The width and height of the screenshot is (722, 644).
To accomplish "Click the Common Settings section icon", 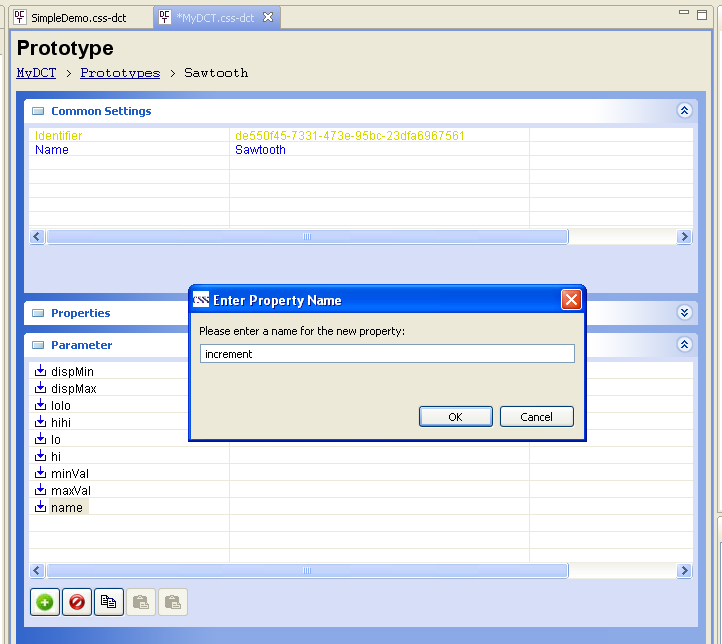I will (x=38, y=111).
